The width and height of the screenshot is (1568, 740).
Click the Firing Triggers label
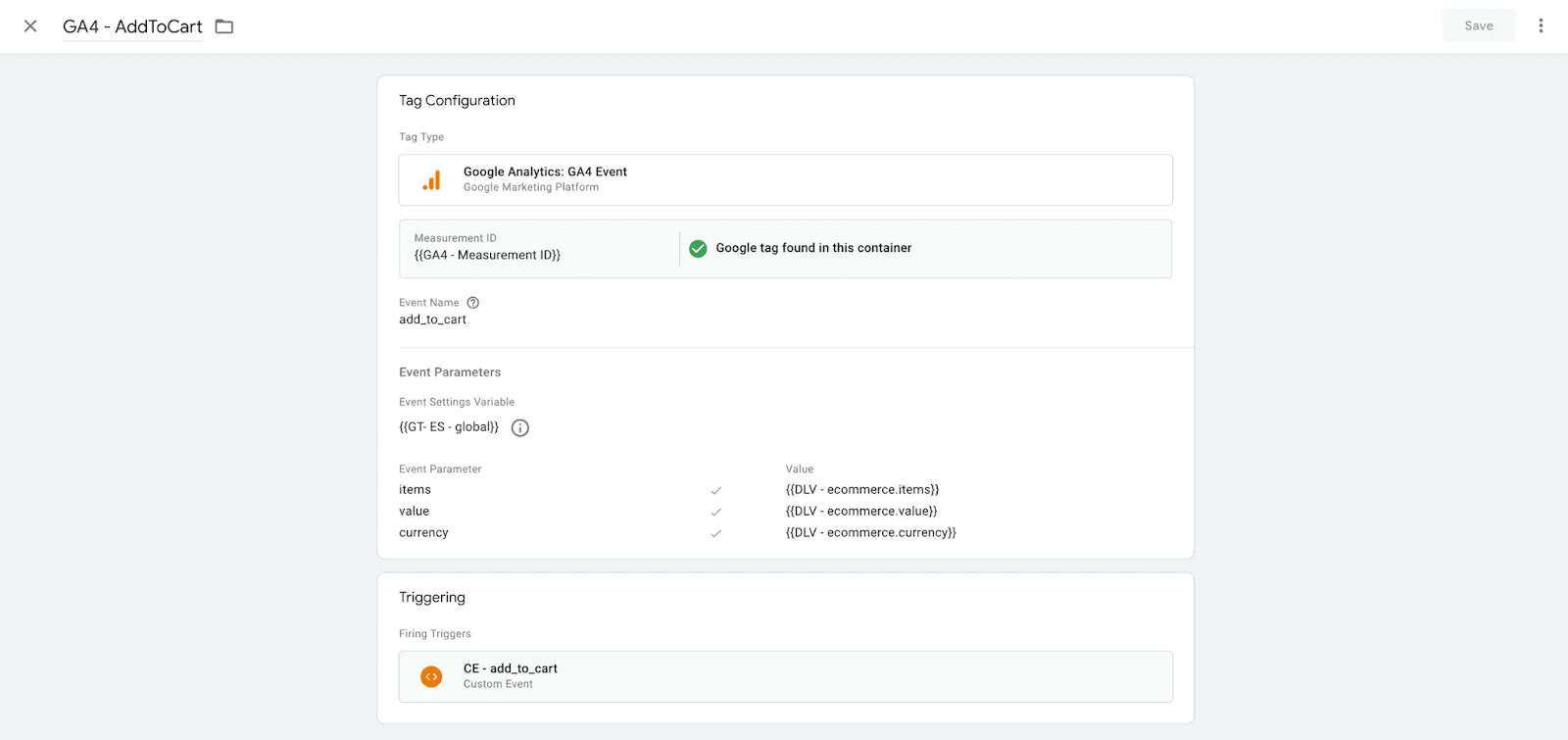435,634
